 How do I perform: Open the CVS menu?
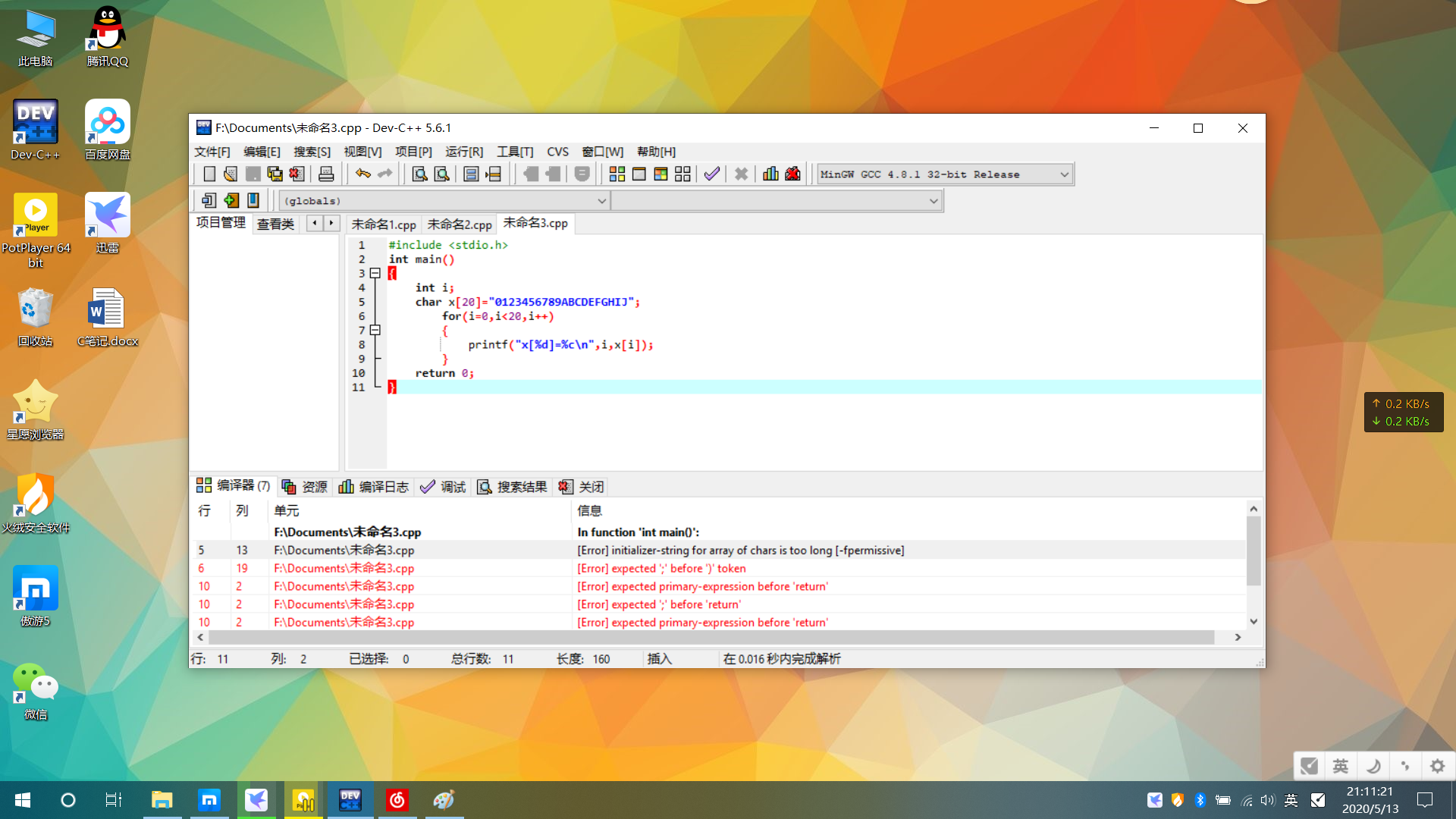pyautogui.click(x=557, y=152)
